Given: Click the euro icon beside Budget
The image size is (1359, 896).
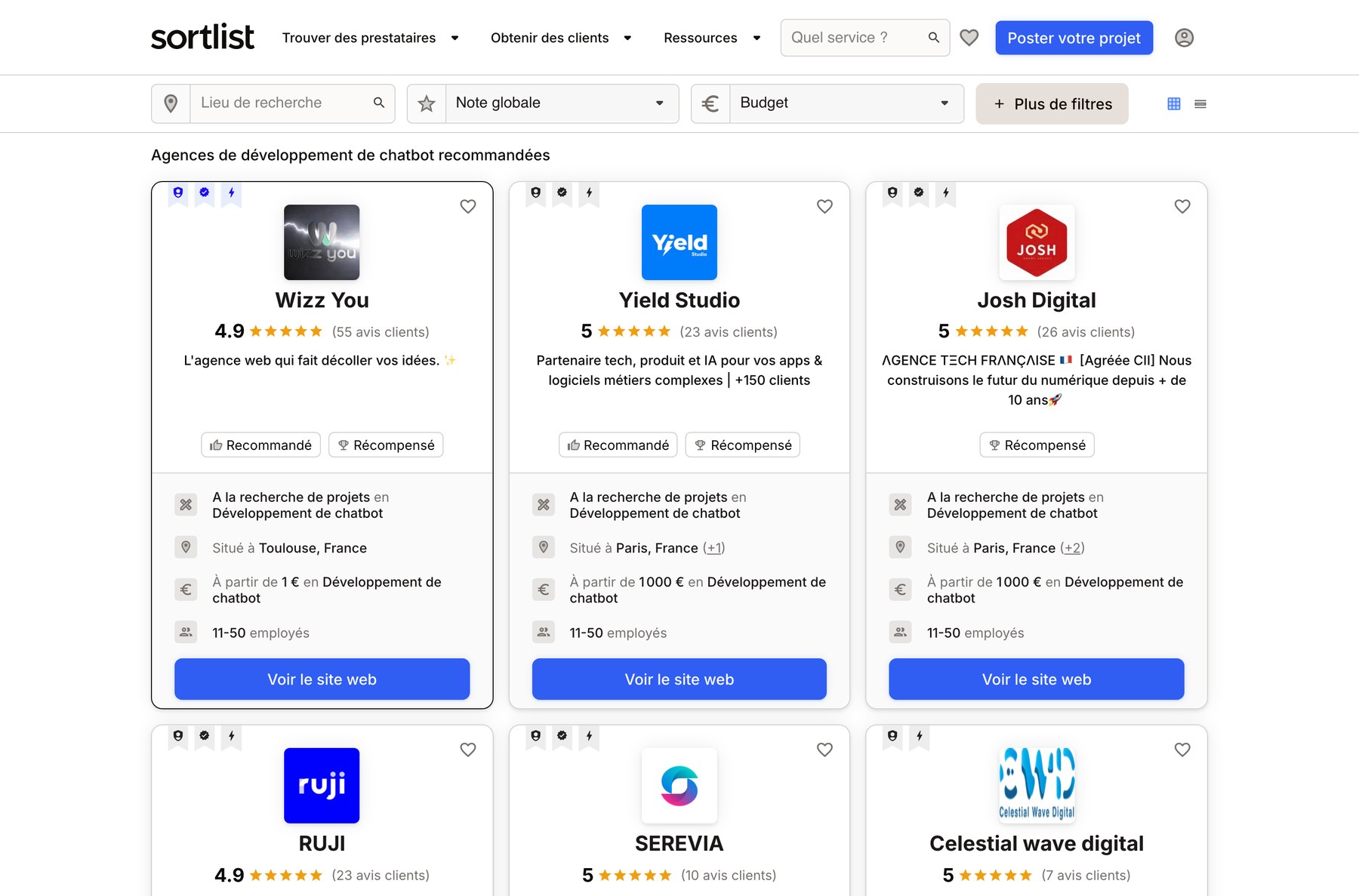Looking at the screenshot, I should pyautogui.click(x=710, y=103).
